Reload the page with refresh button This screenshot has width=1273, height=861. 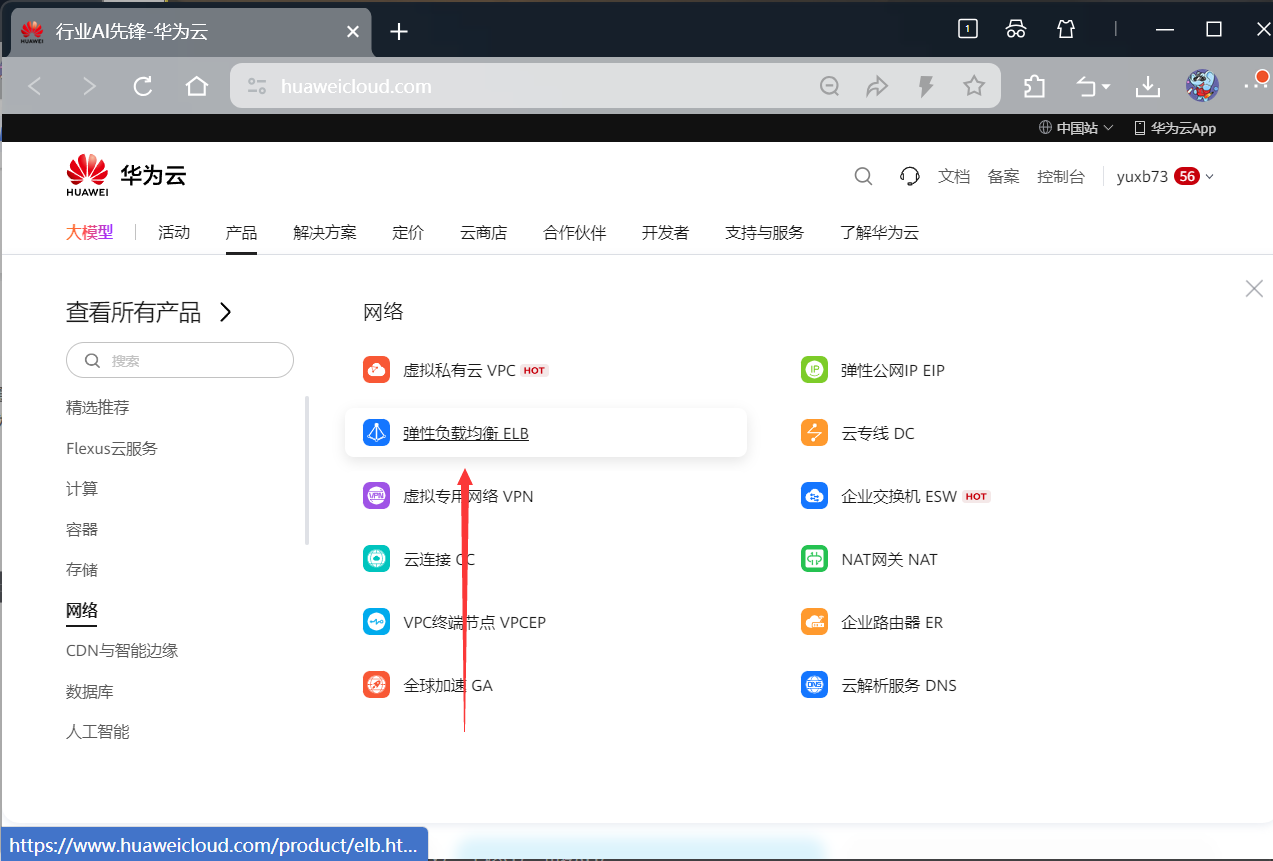(x=143, y=87)
